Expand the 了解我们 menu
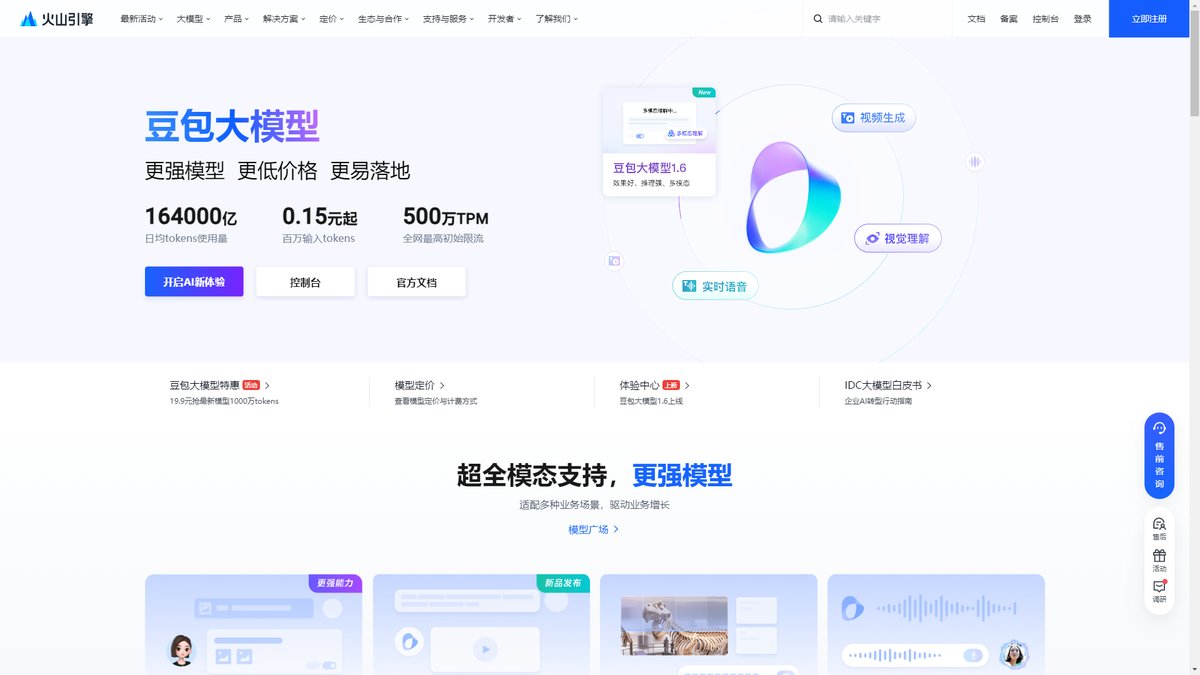The image size is (1200, 675). (556, 19)
